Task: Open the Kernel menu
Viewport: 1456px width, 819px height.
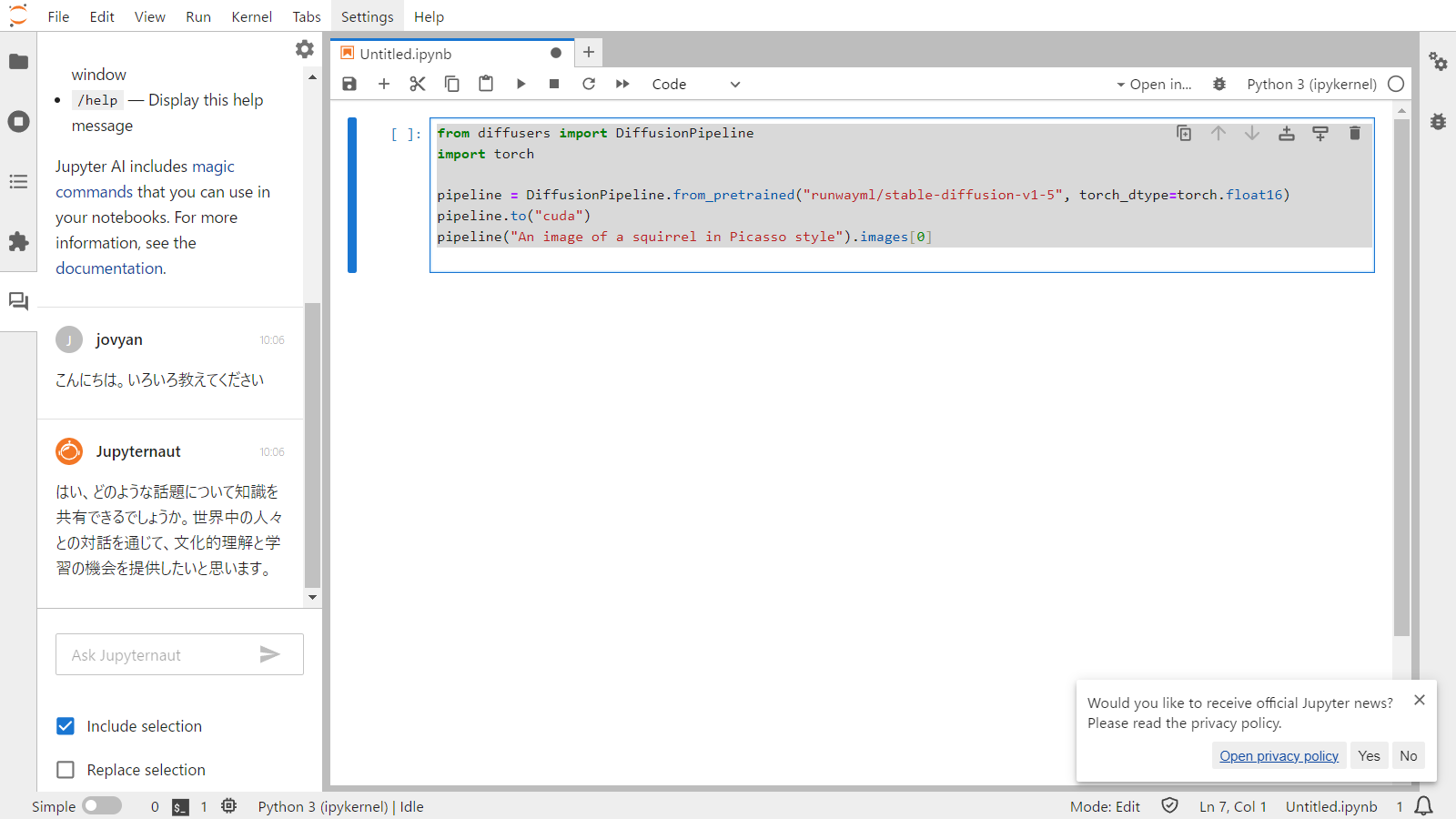Action: 251,16
